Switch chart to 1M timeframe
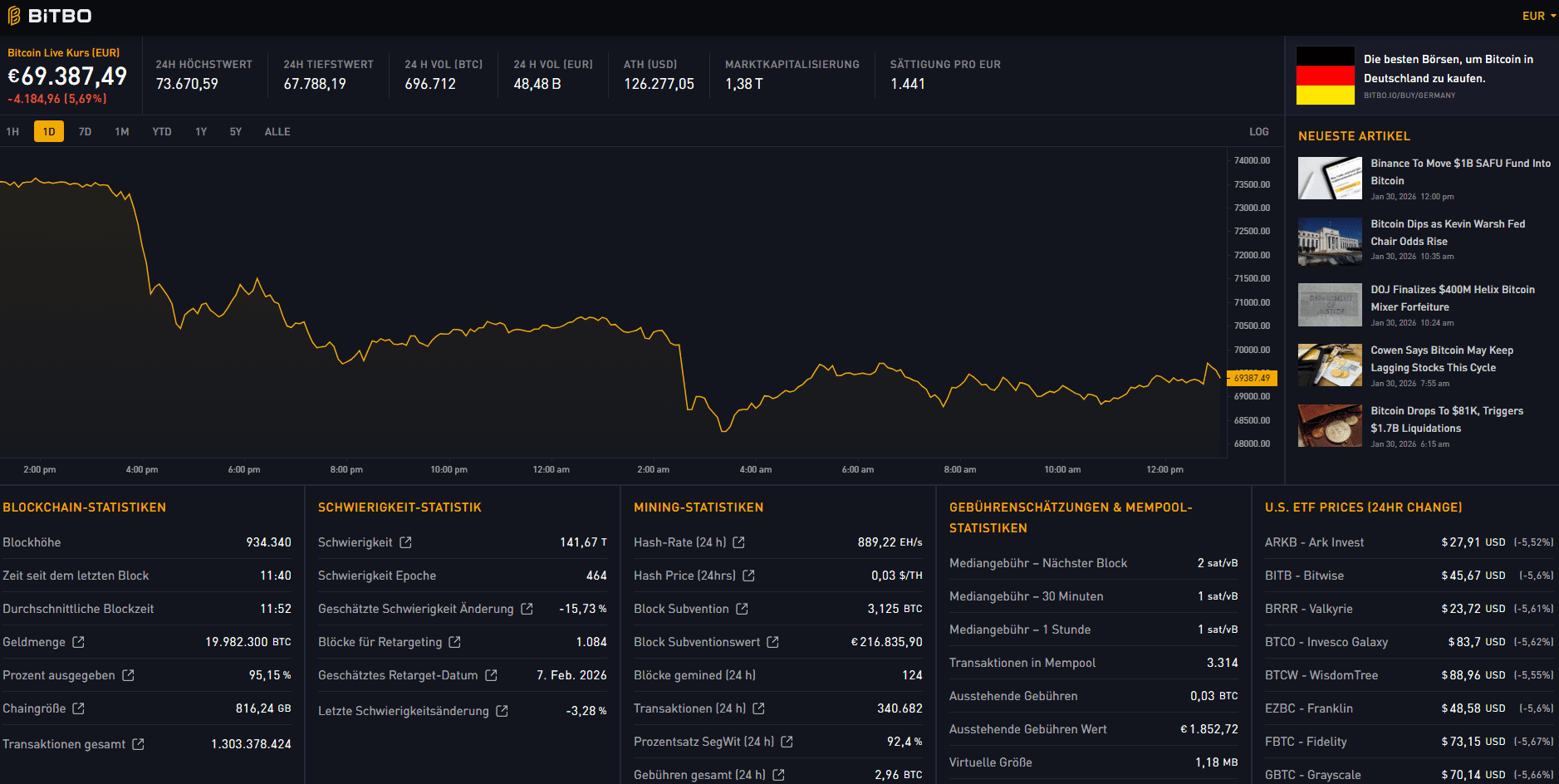The image size is (1559, 784). point(122,131)
